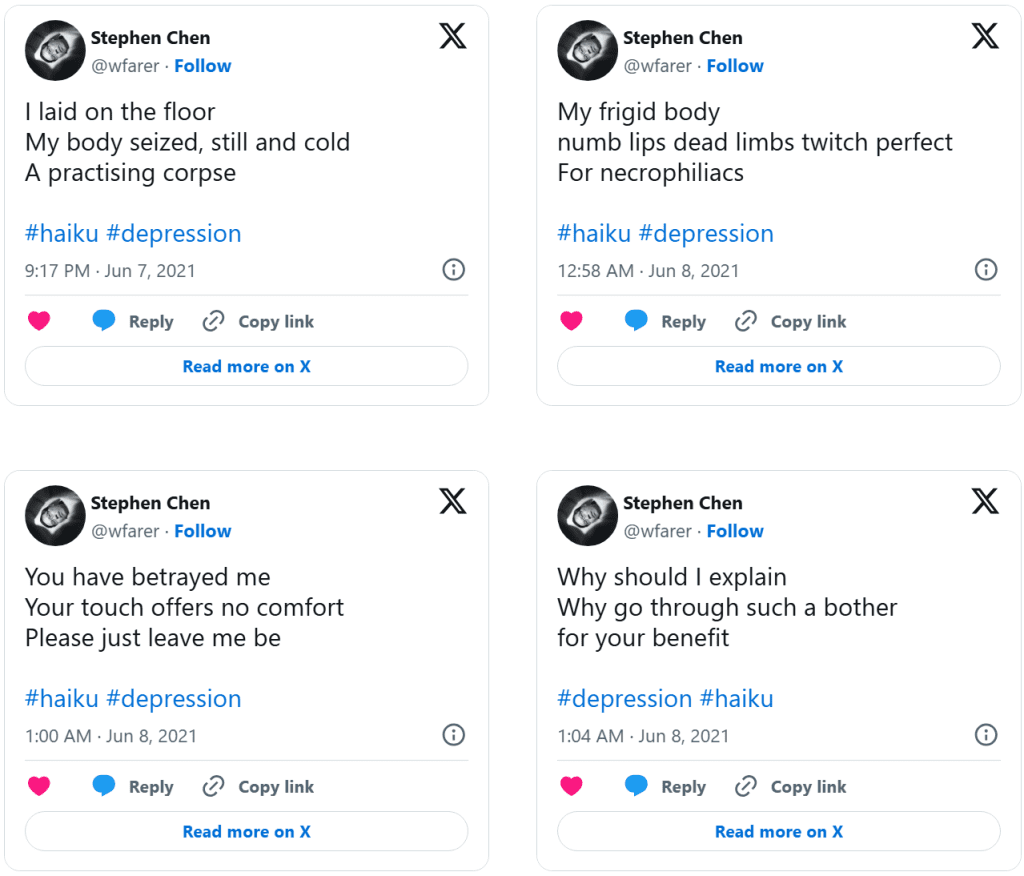Image resolution: width=1024 pixels, height=876 pixels.
Task: Like the 'I laid on the floor' tweet
Action: [39, 321]
